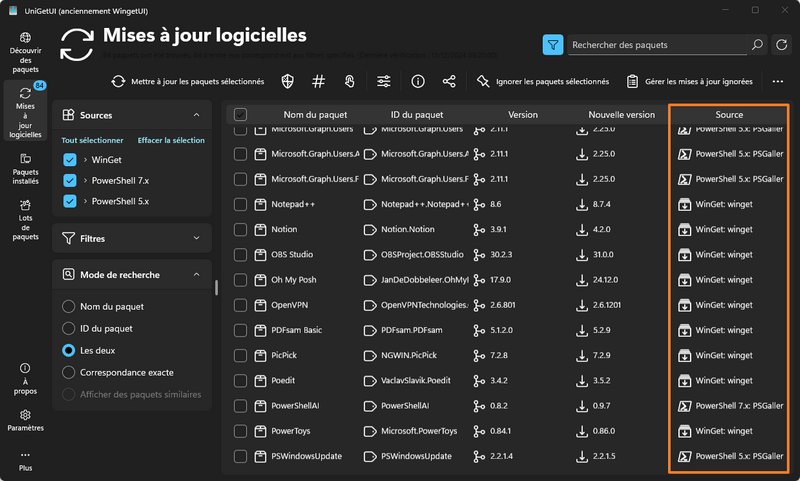
Task: Toggle the blue filter funnel button
Action: click(x=553, y=45)
